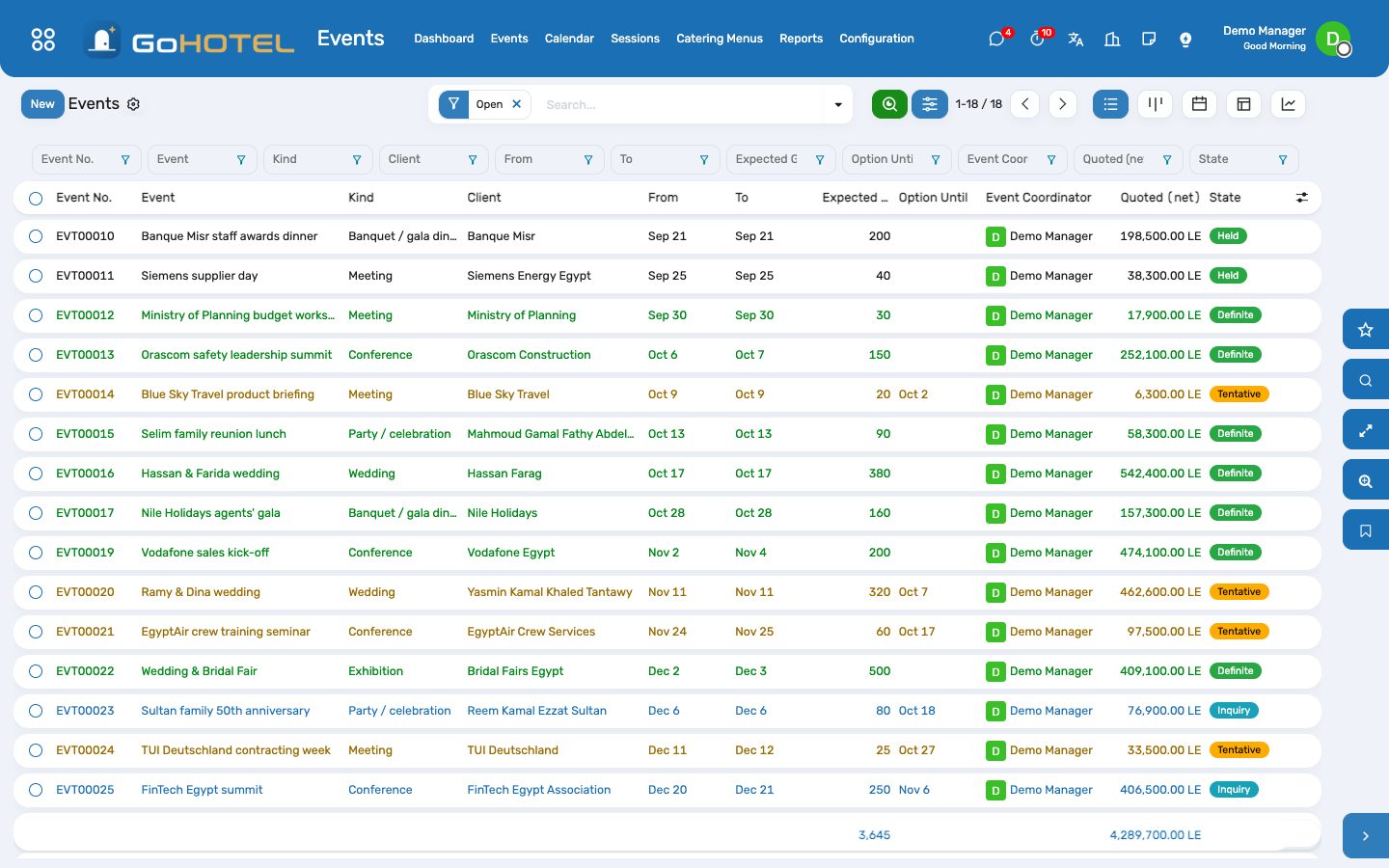
Task: Select the EVT00016 row checkbox
Action: (36, 474)
